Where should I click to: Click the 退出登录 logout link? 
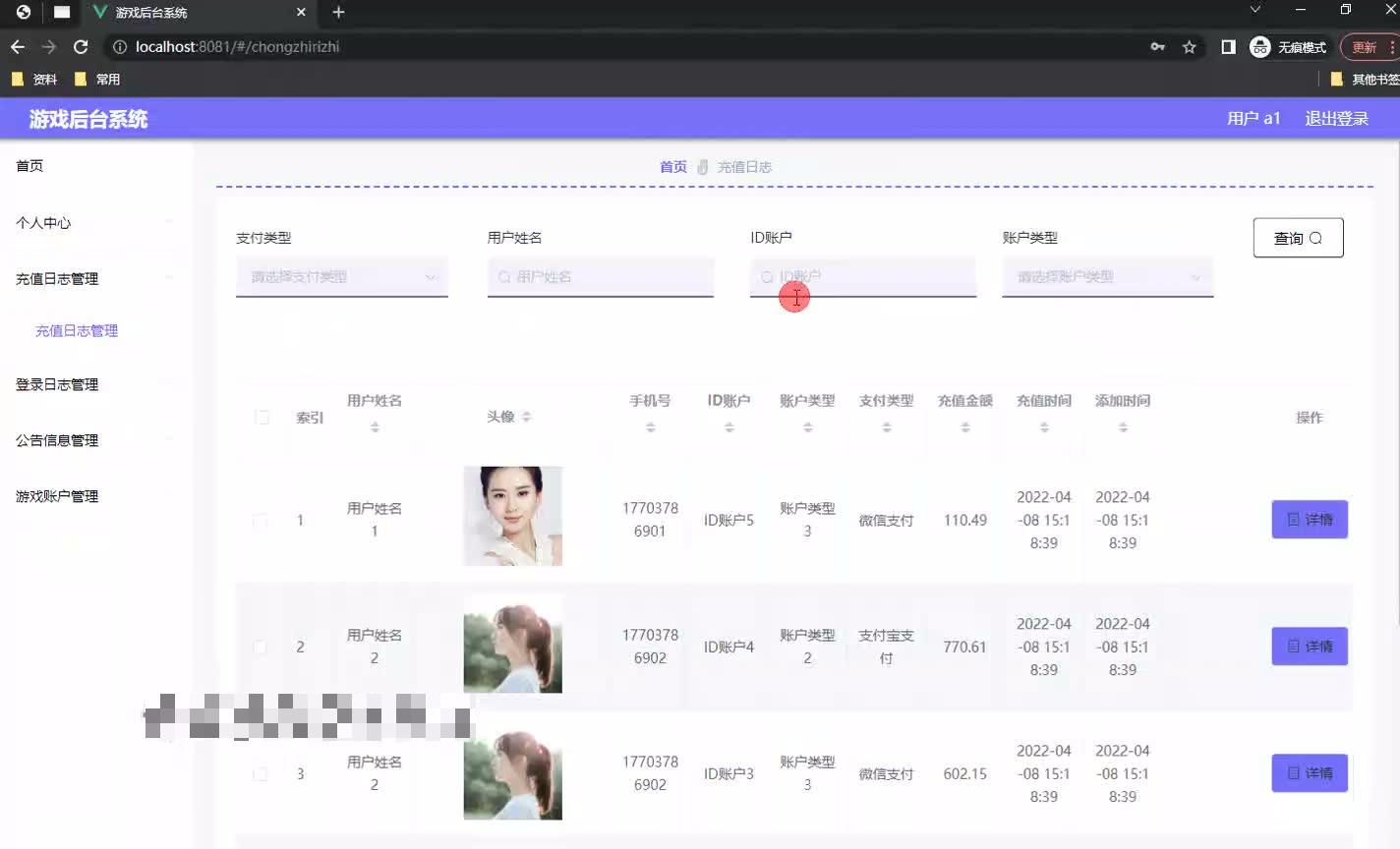(1335, 118)
